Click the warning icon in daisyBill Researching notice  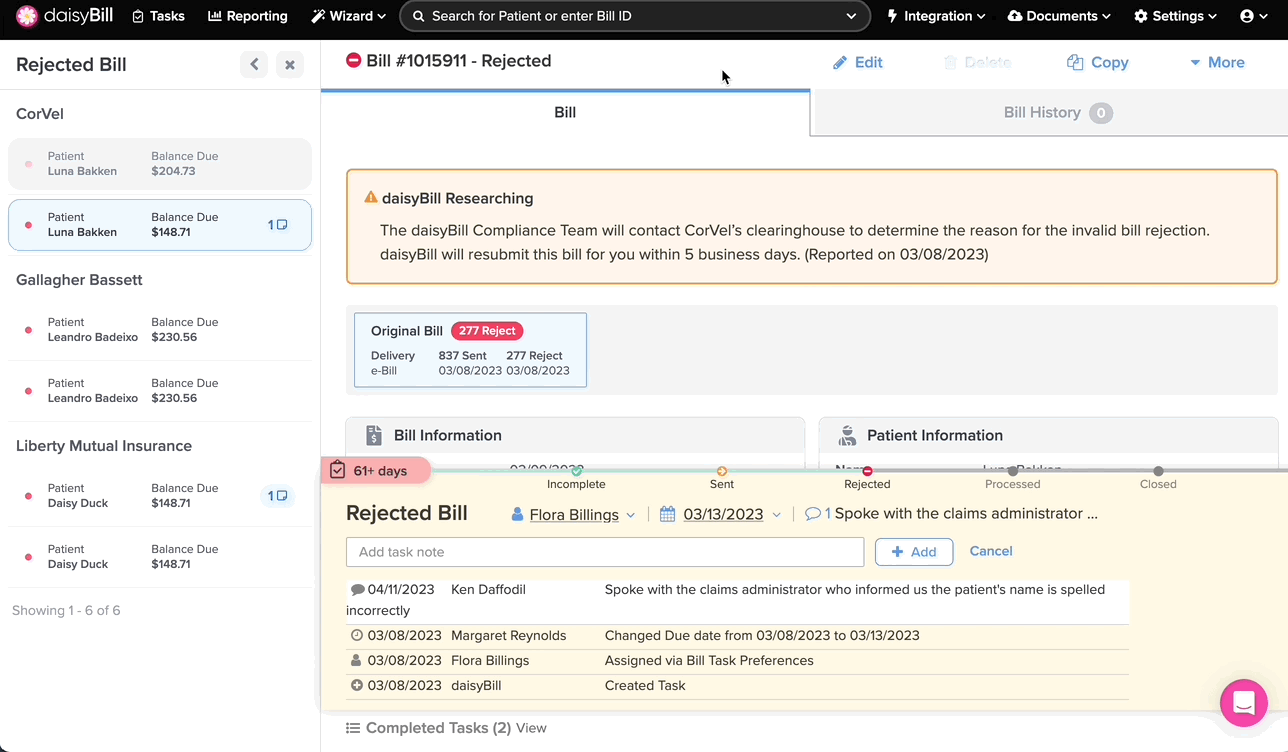(x=371, y=198)
